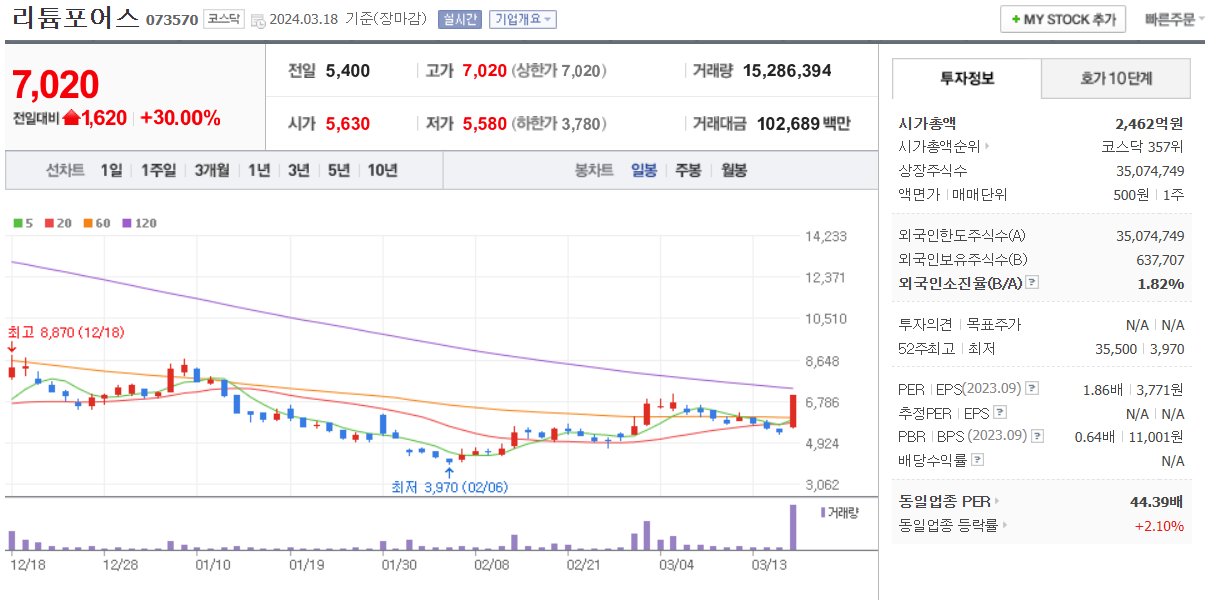Image resolution: width=1206 pixels, height=600 pixels.
Task: Click the 5-day moving average legend swatch
Action: (x=17, y=223)
